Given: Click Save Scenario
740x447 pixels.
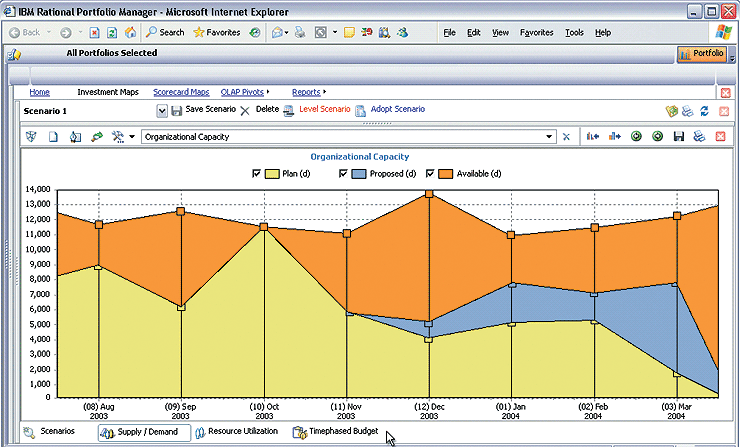Looking at the screenshot, I should (x=203, y=110).
